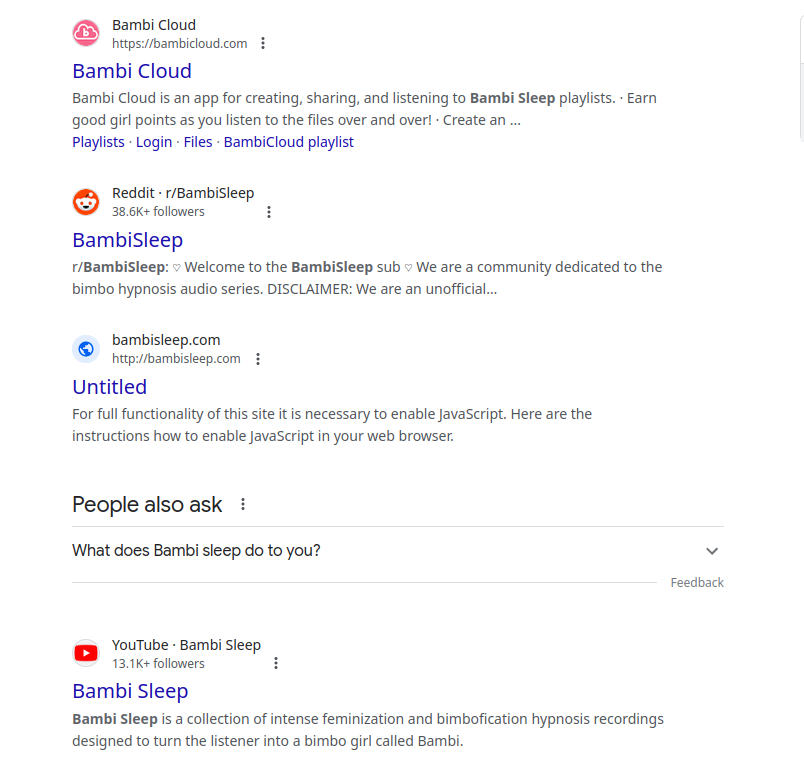Open three-dot menu beside bambisleep.com URL

point(258,359)
